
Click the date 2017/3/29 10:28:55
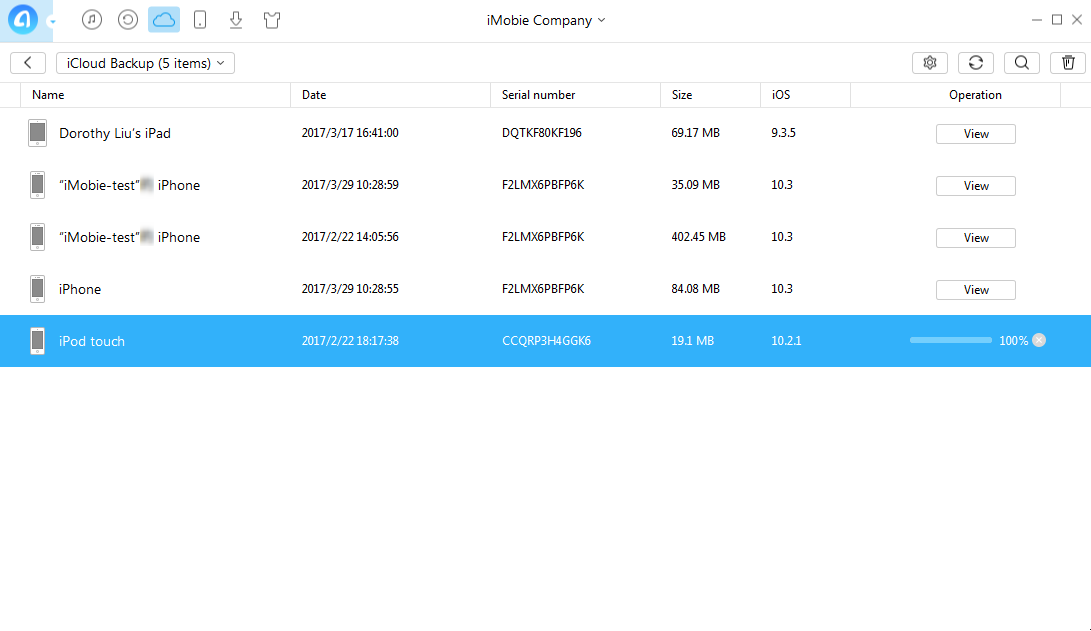[350, 289]
